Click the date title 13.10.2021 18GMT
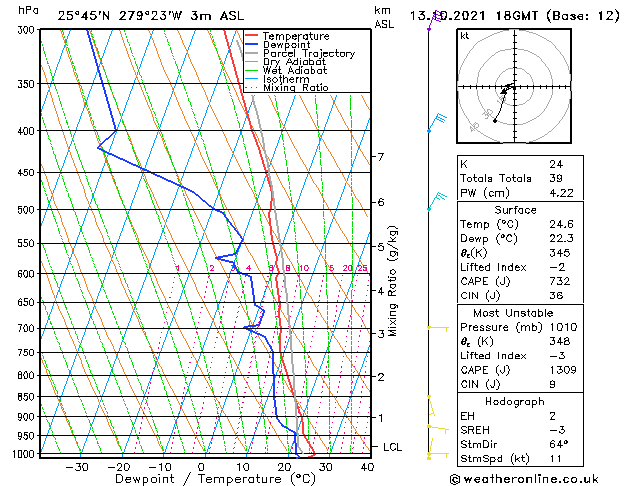 click(x=514, y=14)
